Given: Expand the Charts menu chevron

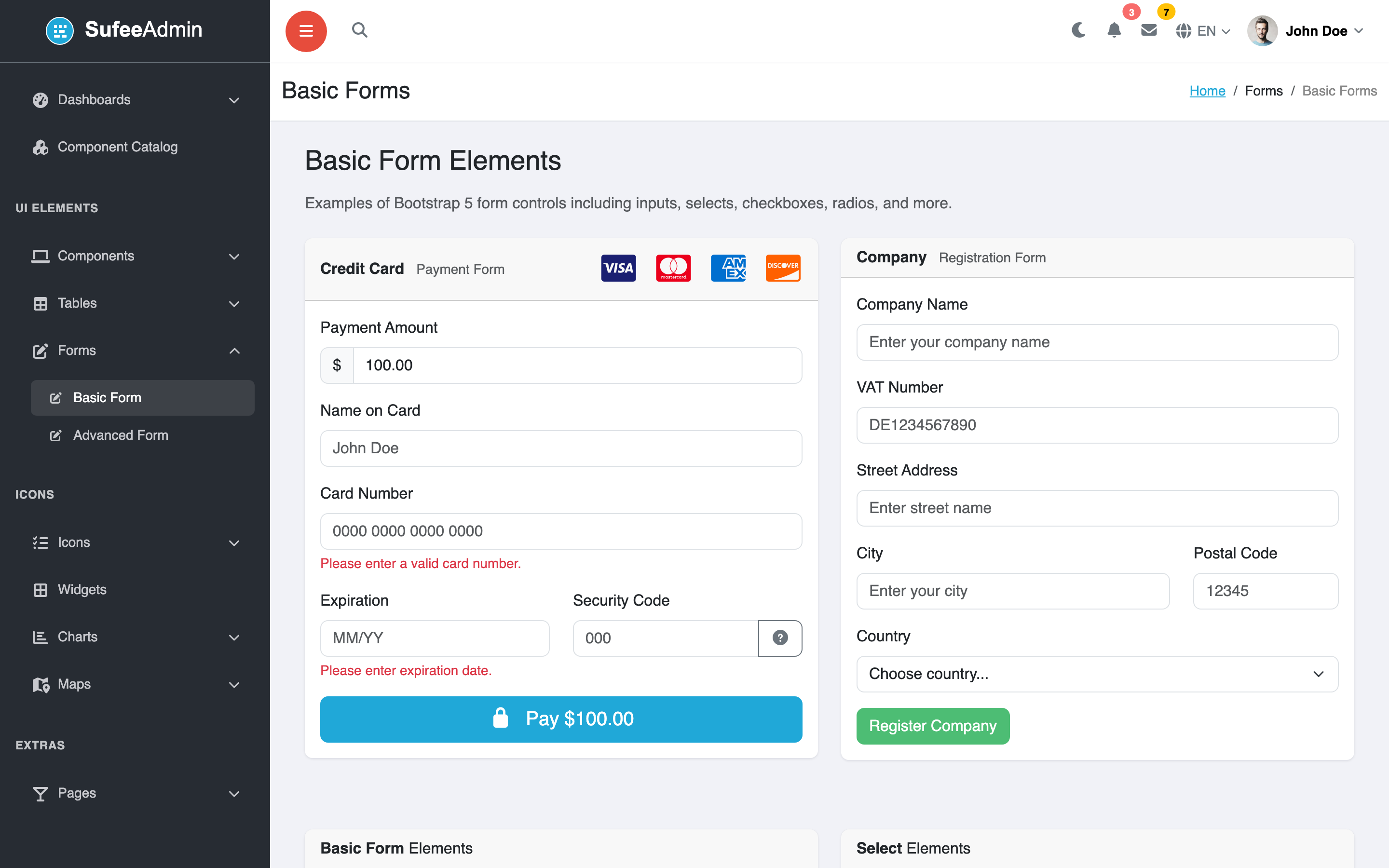Looking at the screenshot, I should [x=234, y=637].
